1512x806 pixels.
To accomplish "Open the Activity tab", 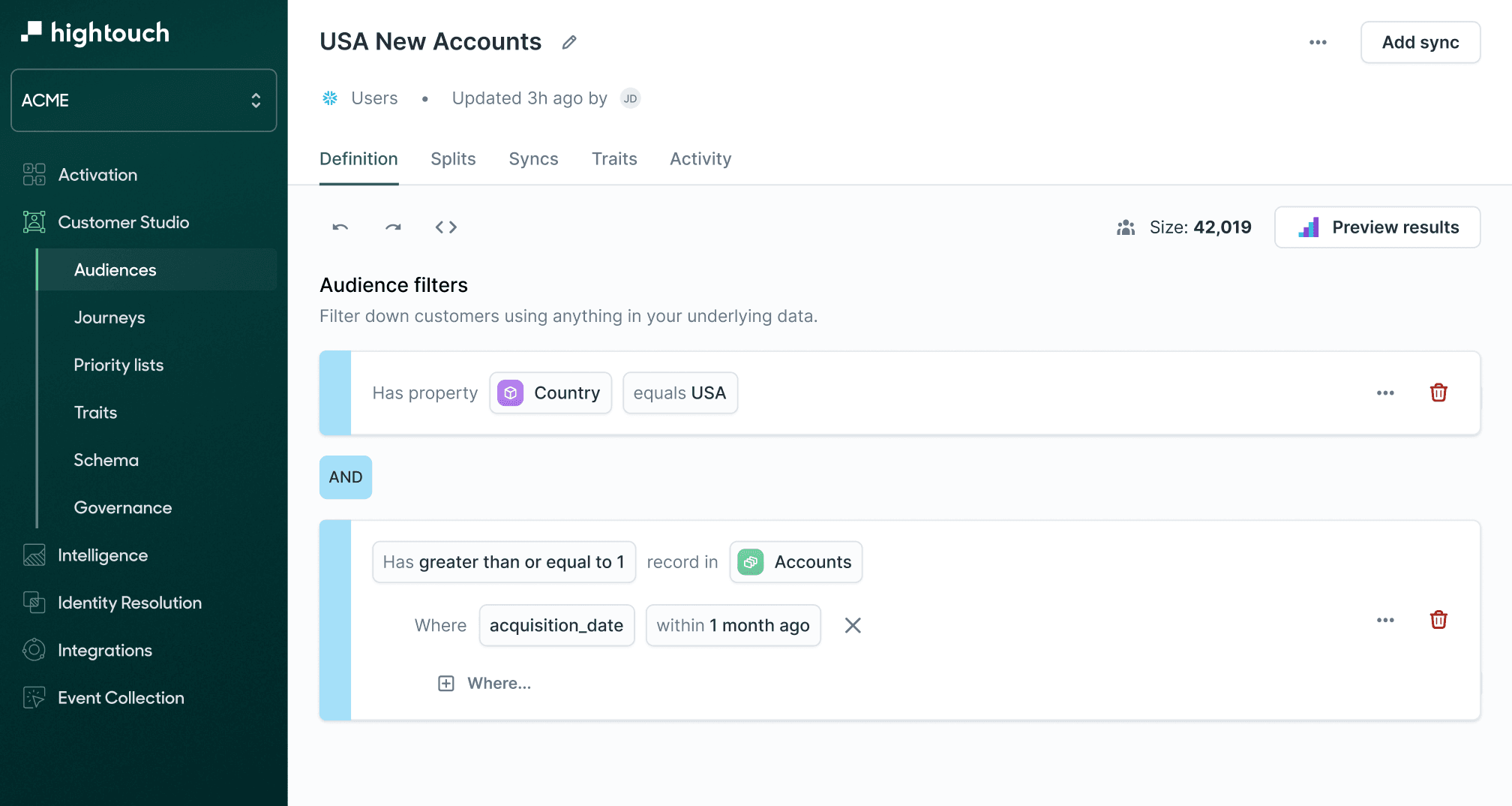I will point(700,159).
